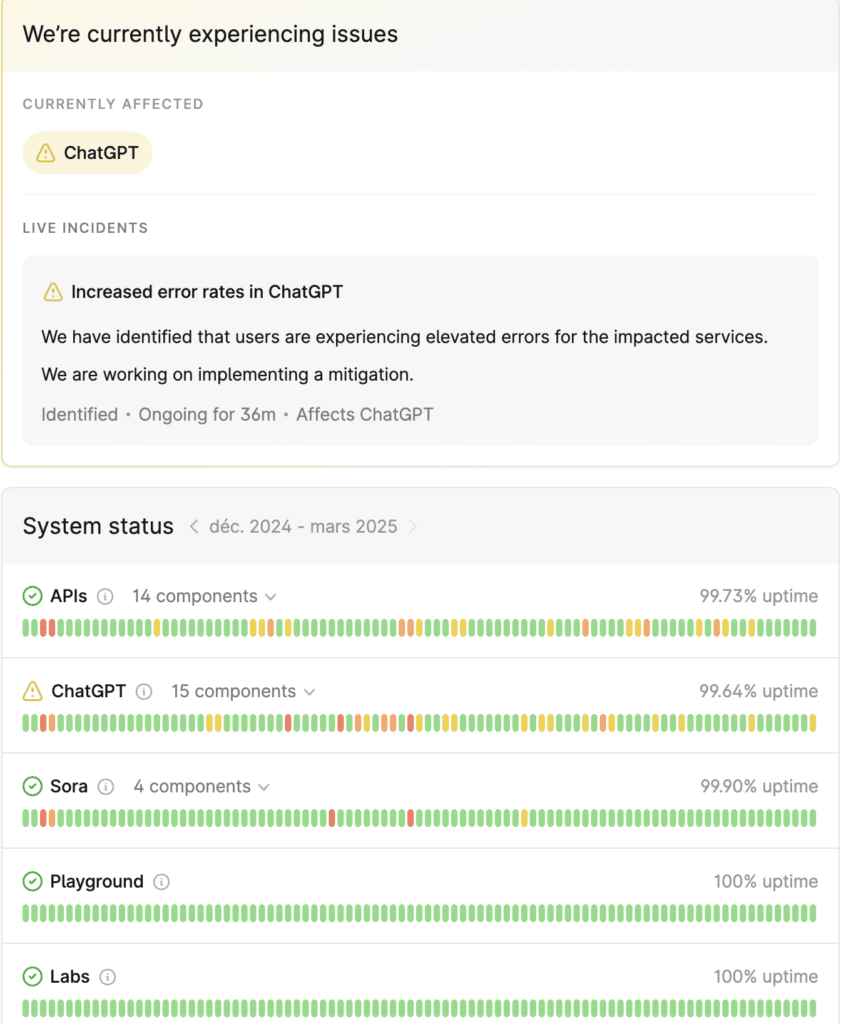841x1024 pixels.
Task: Expand Sora 4 components list
Action: 201,787
